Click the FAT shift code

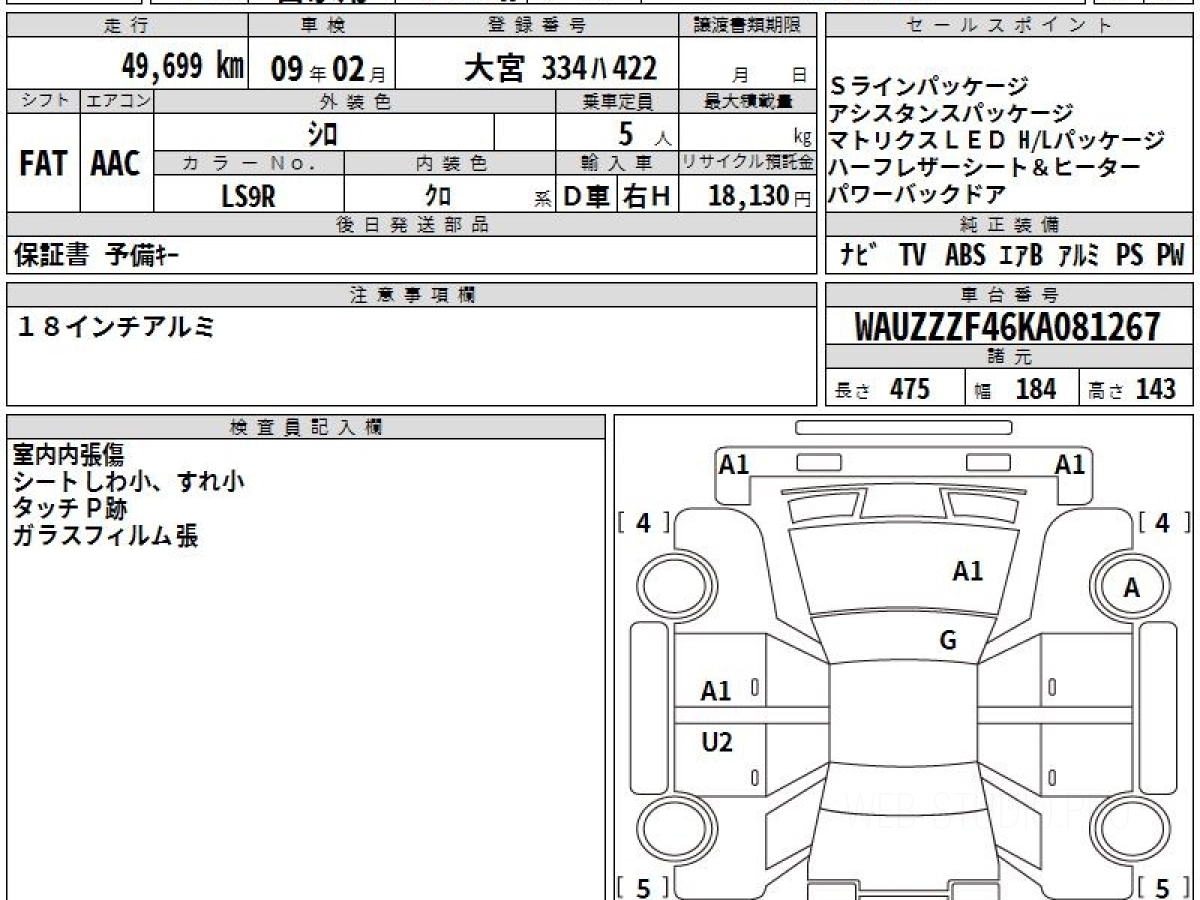coord(43,165)
